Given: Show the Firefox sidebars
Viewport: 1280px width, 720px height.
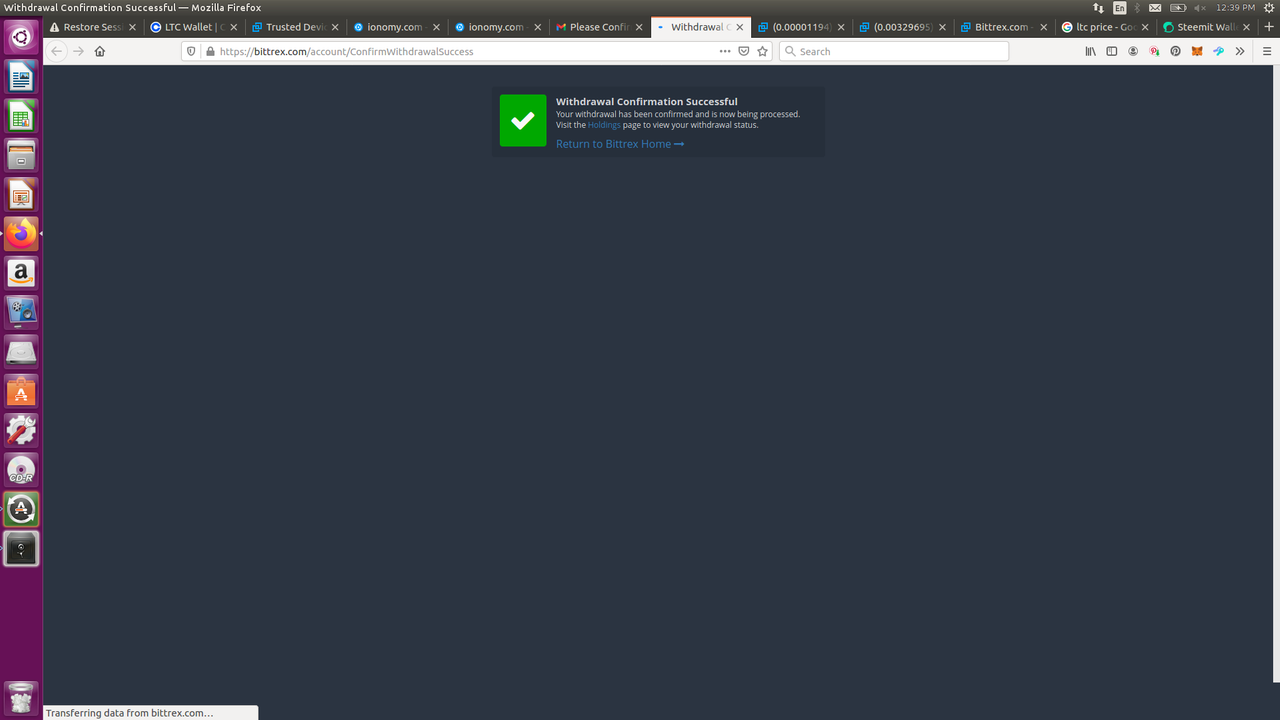Looking at the screenshot, I should (1111, 51).
